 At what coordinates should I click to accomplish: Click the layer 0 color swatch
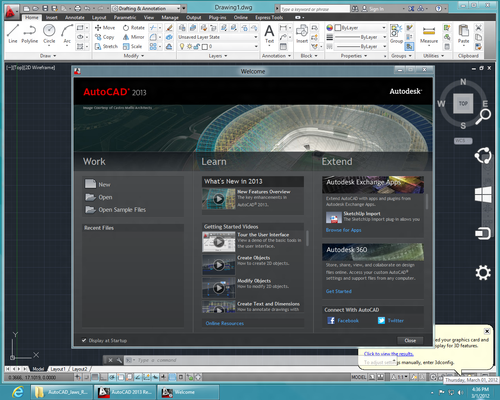coord(205,46)
